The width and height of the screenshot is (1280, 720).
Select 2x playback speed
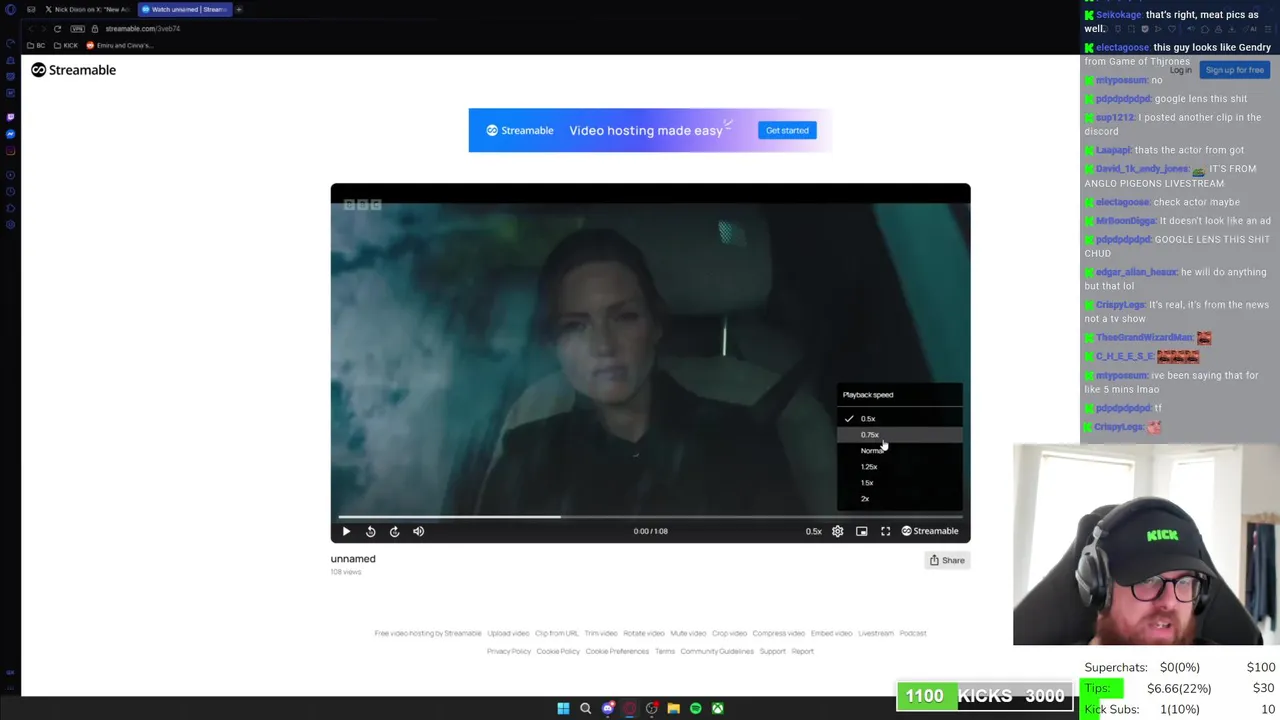pos(900,499)
